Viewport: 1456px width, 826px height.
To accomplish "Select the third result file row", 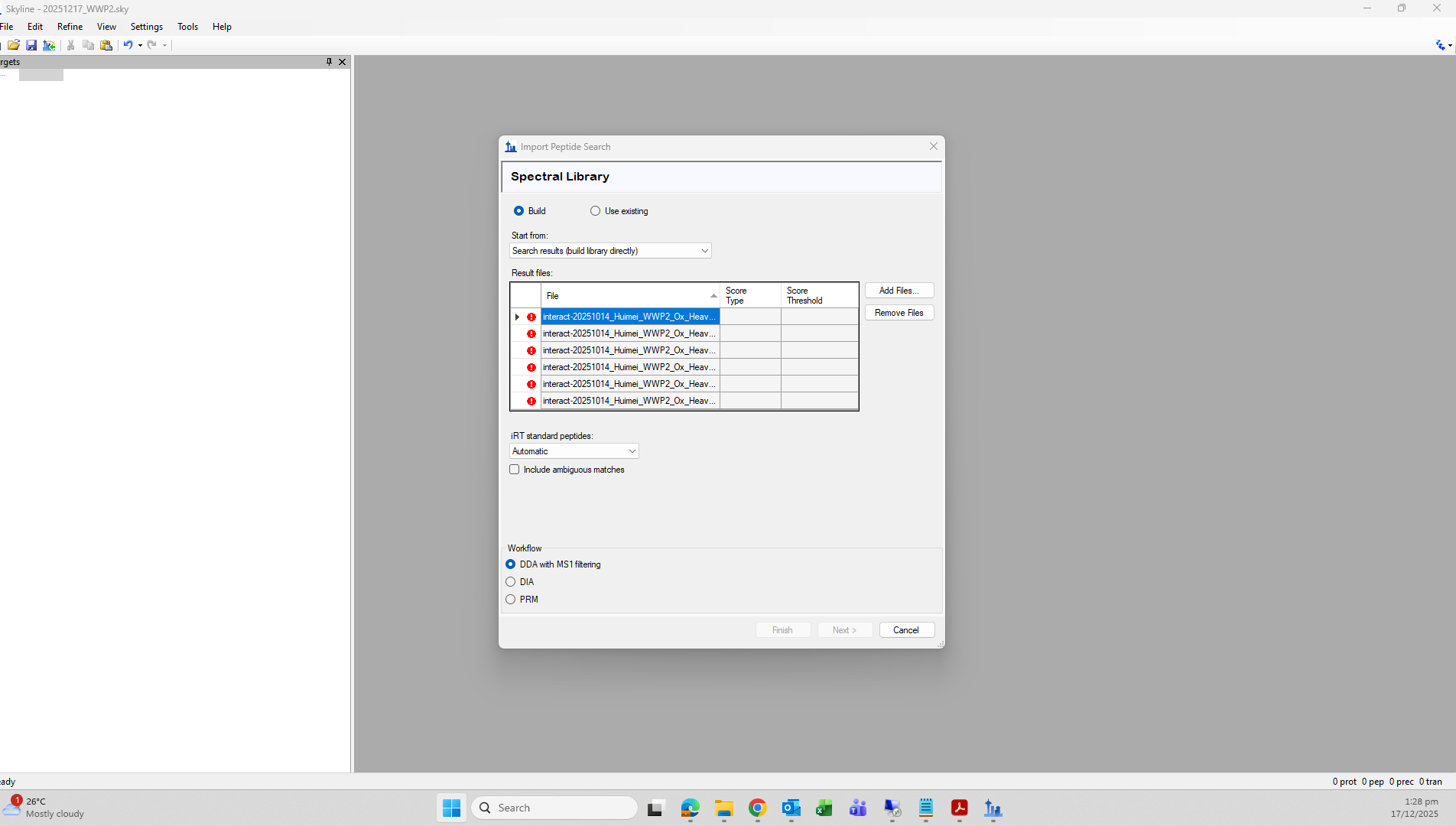I will click(629, 350).
